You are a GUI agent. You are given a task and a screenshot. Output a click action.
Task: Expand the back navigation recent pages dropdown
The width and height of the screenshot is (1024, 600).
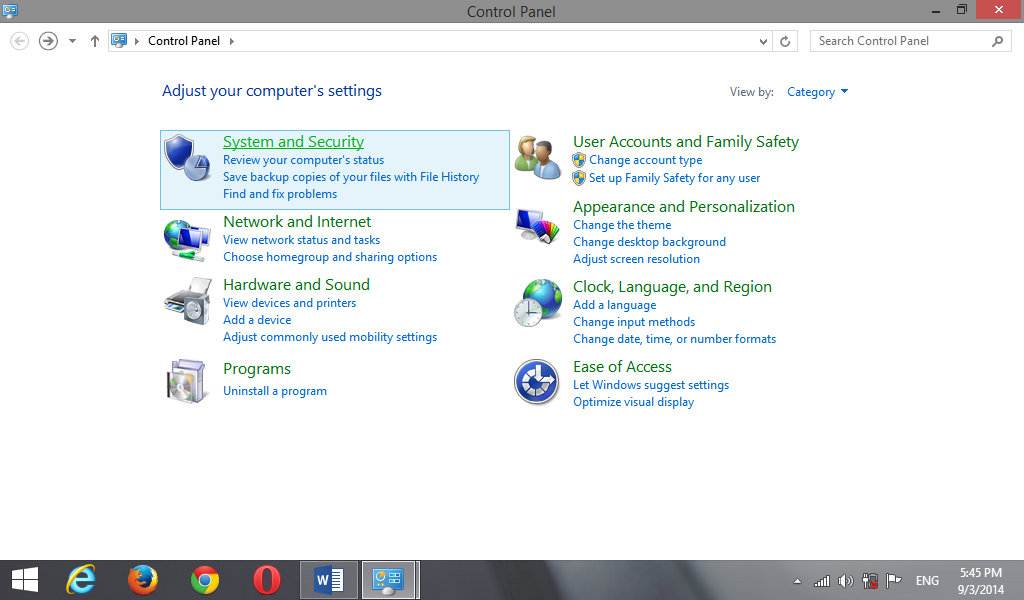71,41
